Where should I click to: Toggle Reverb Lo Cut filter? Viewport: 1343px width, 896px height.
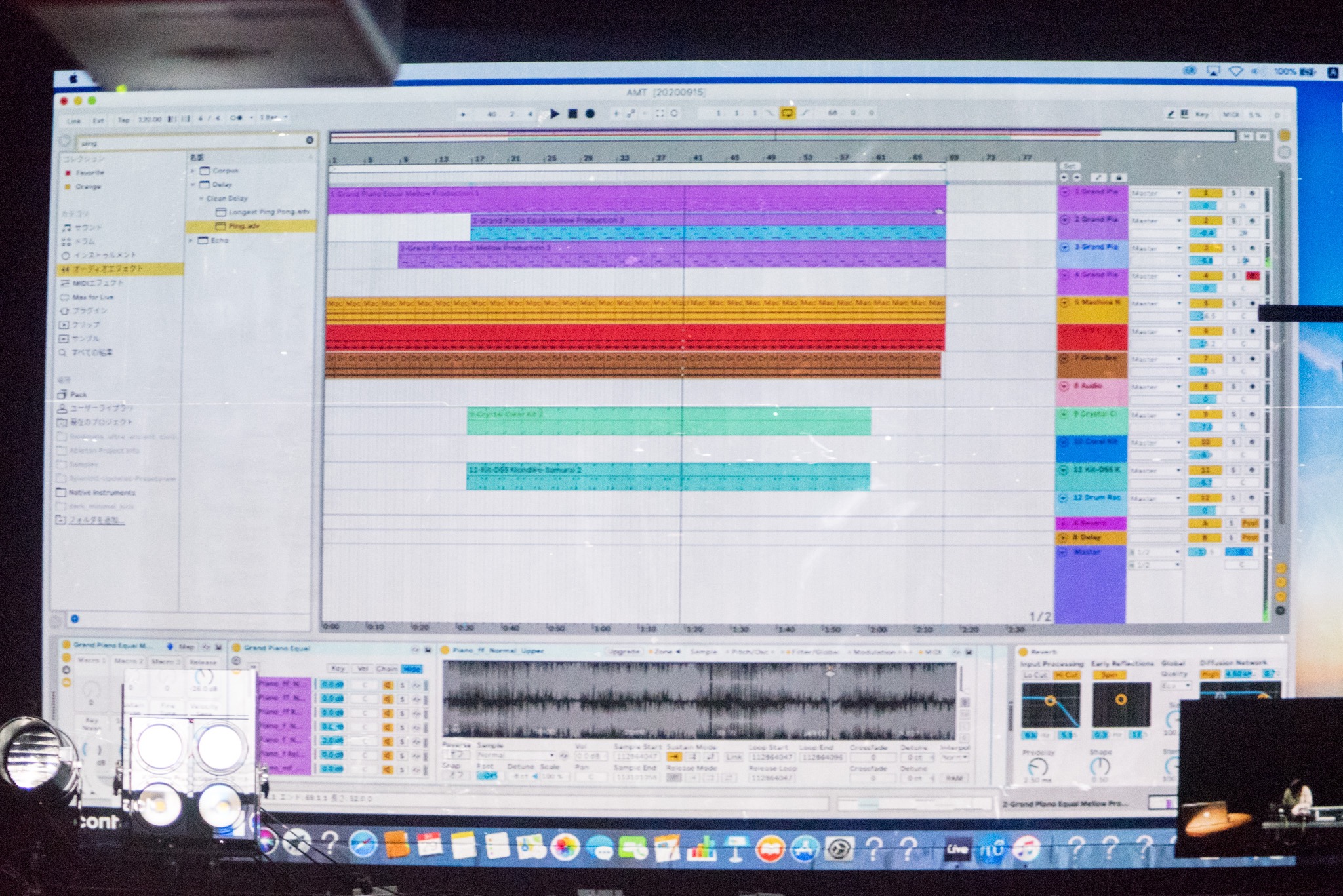[x=1036, y=674]
